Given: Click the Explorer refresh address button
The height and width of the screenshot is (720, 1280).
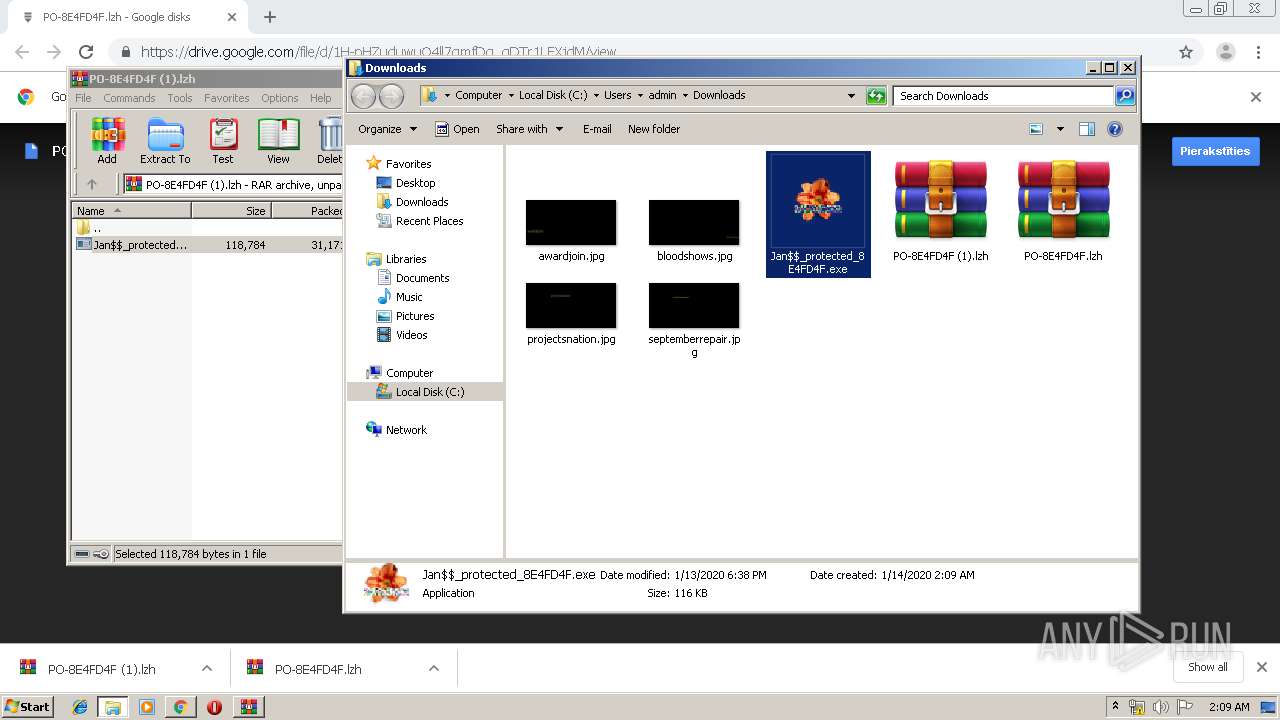Looking at the screenshot, I should [x=876, y=96].
